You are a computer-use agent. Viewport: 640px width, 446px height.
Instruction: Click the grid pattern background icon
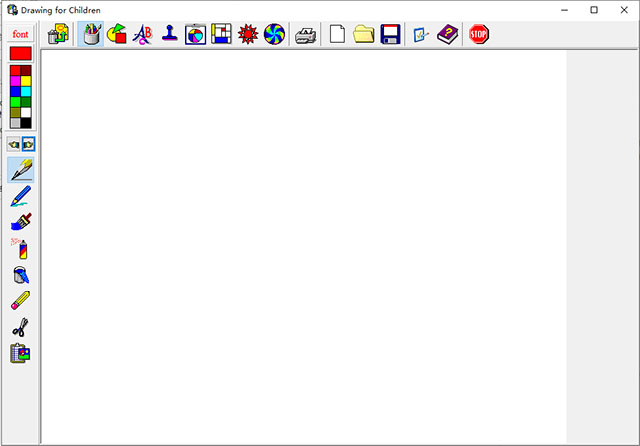[221, 34]
